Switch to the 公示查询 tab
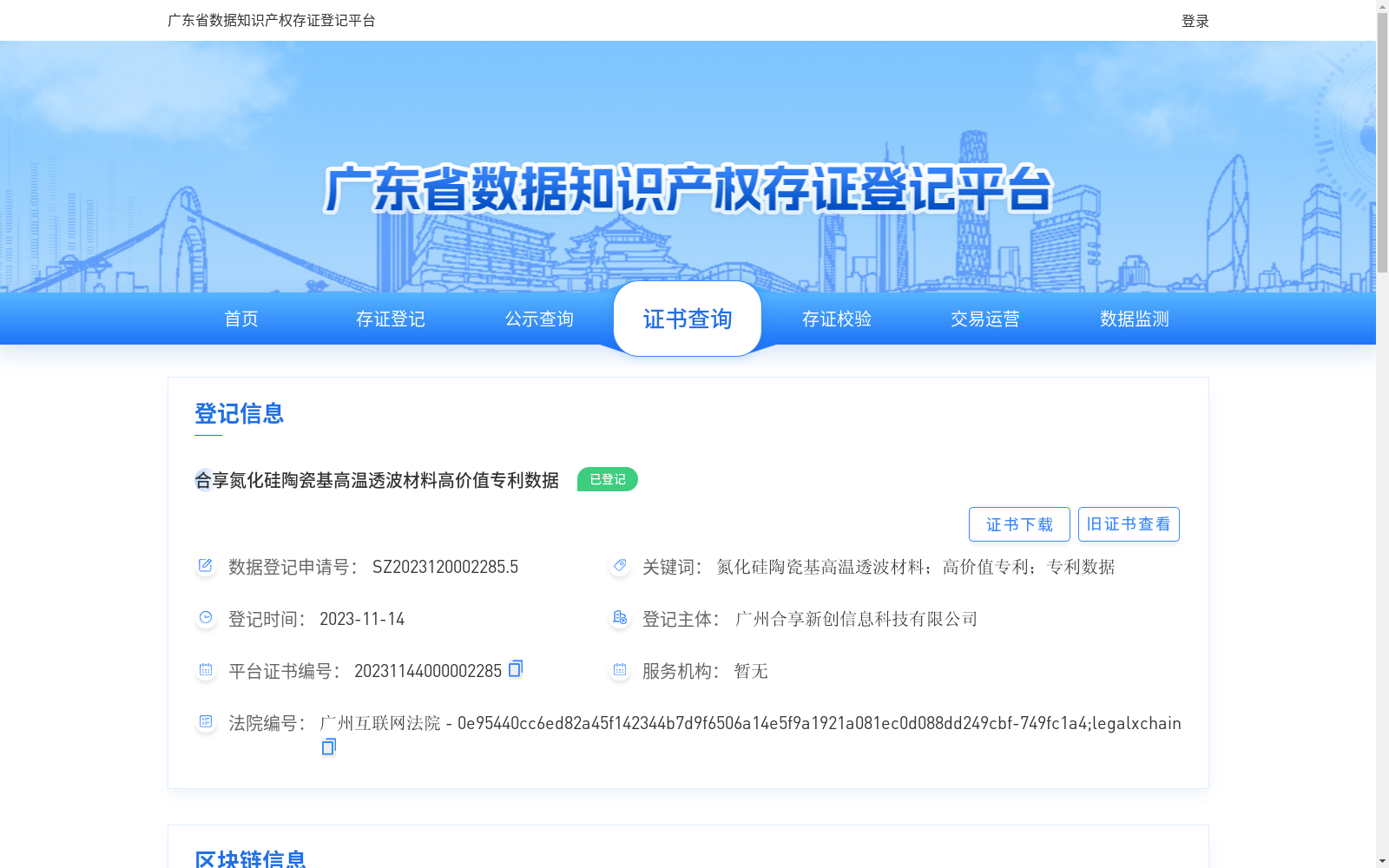Screen dimensions: 1389x868 coord(539,319)
